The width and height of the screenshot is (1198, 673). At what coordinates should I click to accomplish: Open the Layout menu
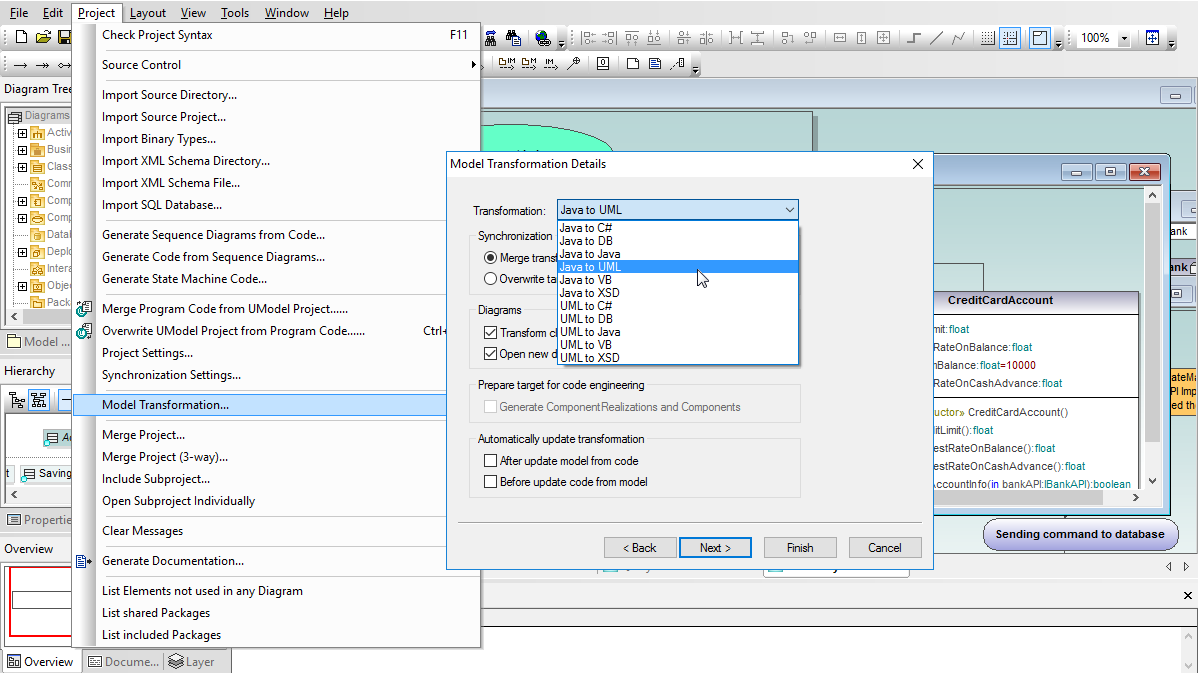[x=147, y=13]
